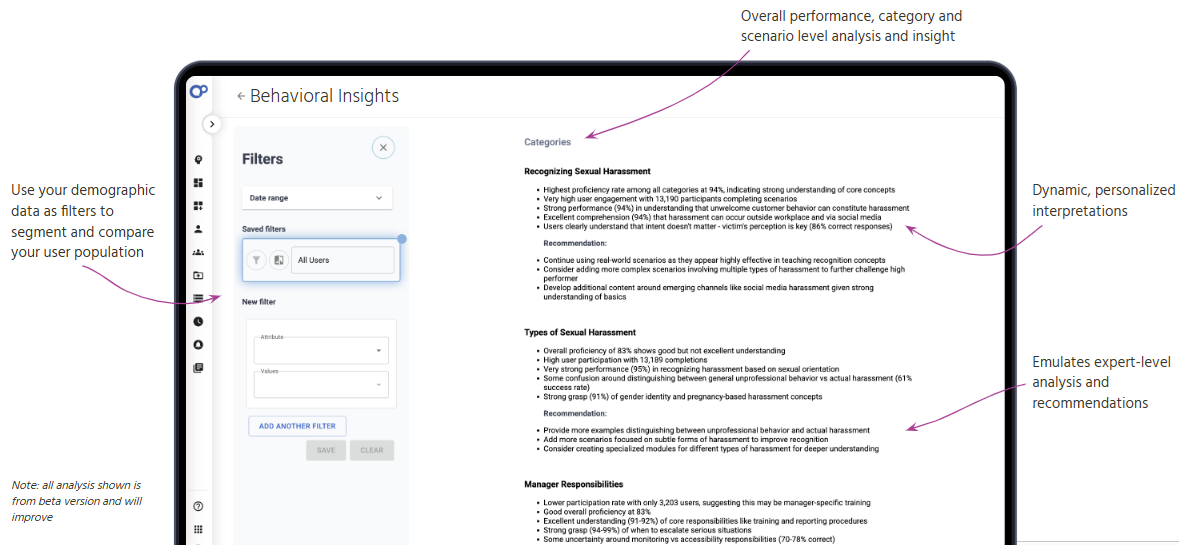The image size is (1179, 545).
Task: Click the compare icon next to All Users
Action: (x=278, y=260)
